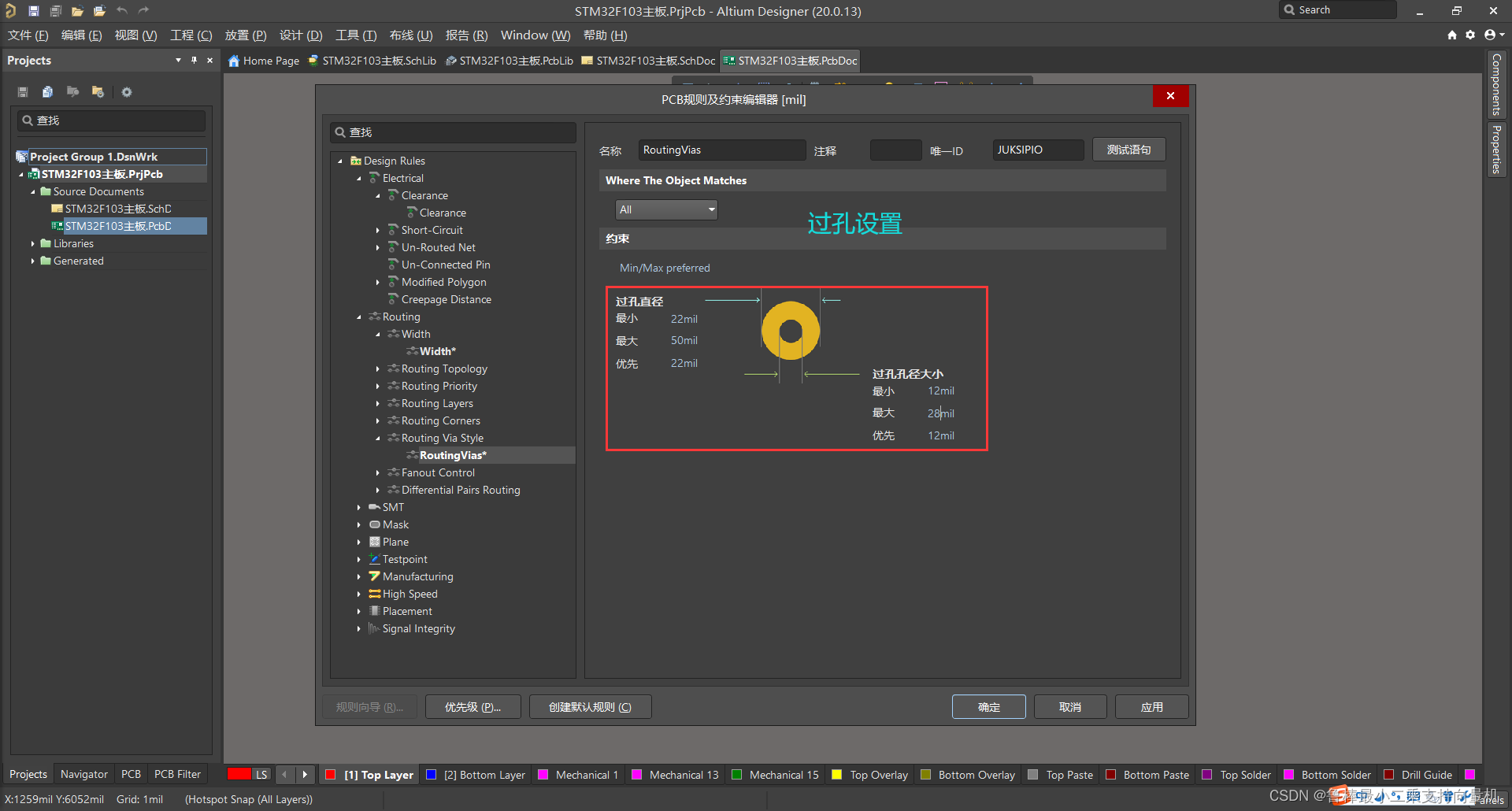
Task: Switch to STM32F103主板.SchDoc tab
Action: coord(649,61)
